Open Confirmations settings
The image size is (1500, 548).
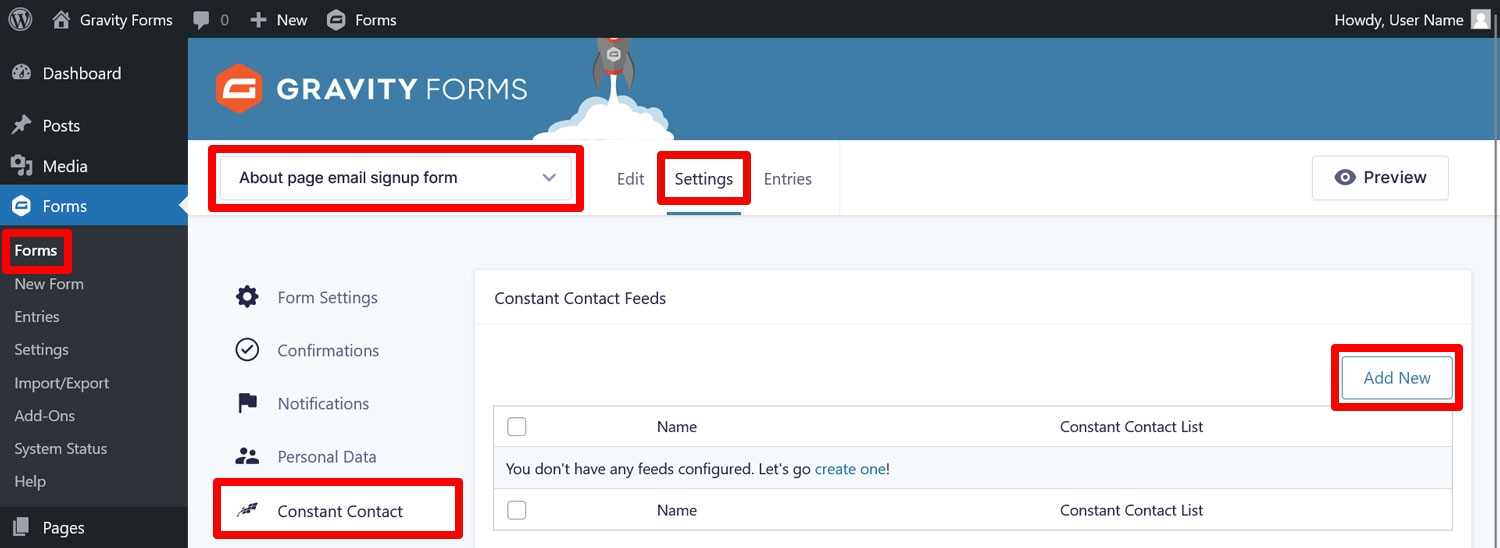click(x=328, y=350)
